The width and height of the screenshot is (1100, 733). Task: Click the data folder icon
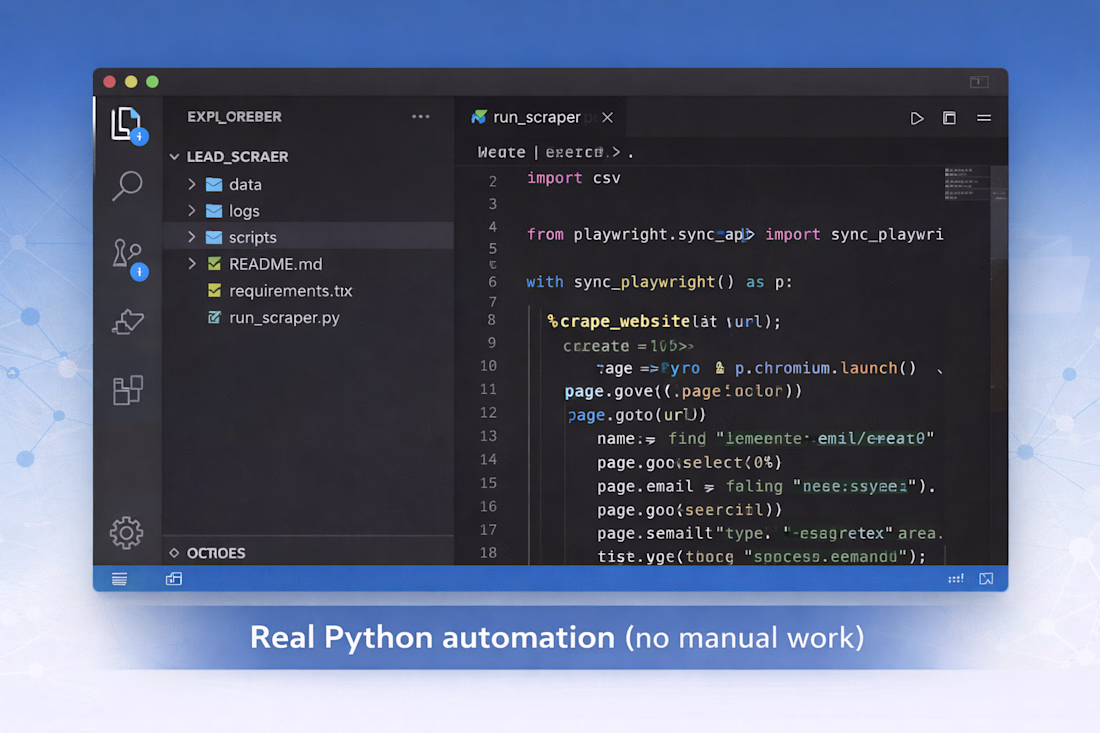214,184
